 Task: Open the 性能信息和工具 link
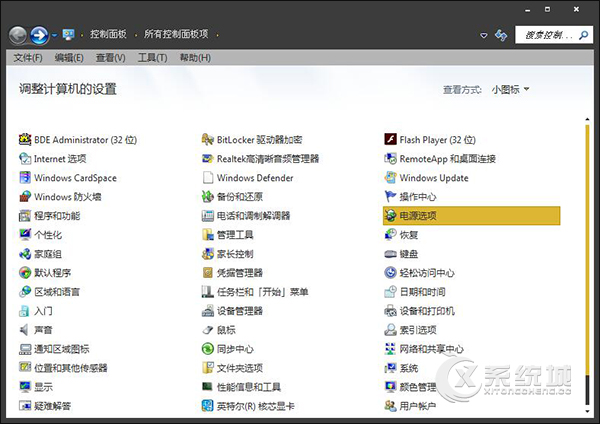[x=249, y=387]
